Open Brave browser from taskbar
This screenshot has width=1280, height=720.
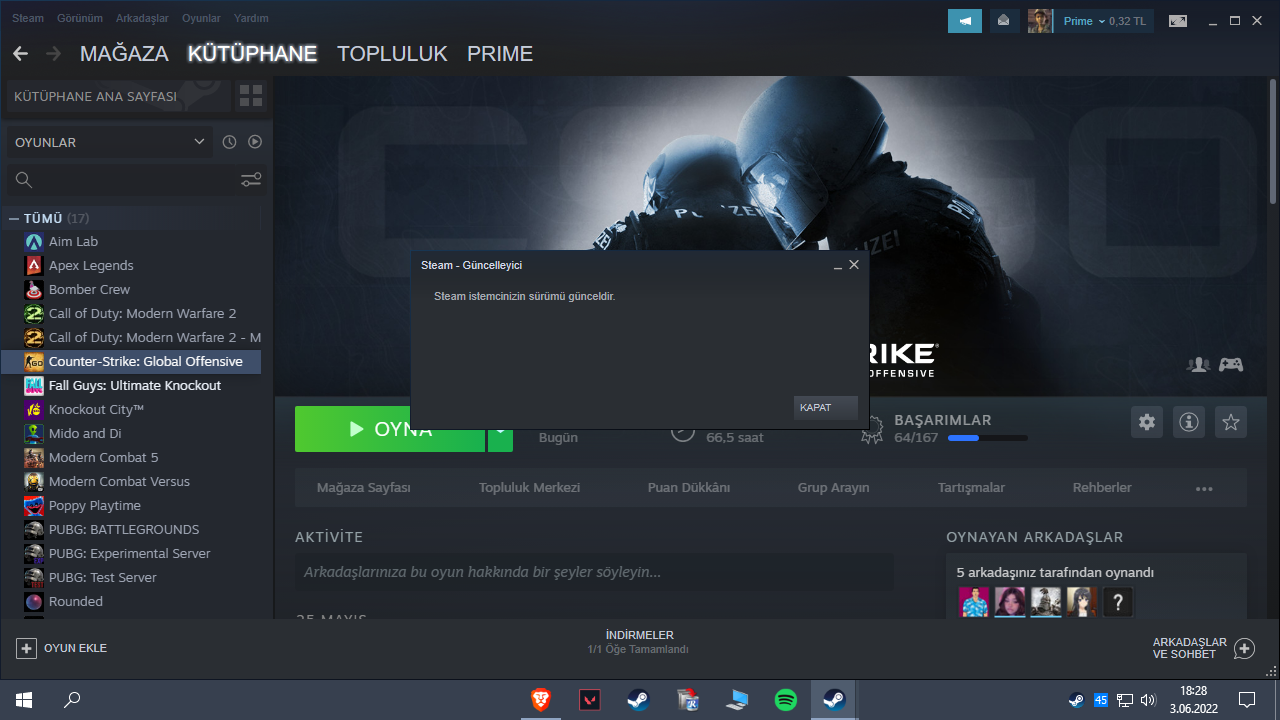click(x=540, y=700)
